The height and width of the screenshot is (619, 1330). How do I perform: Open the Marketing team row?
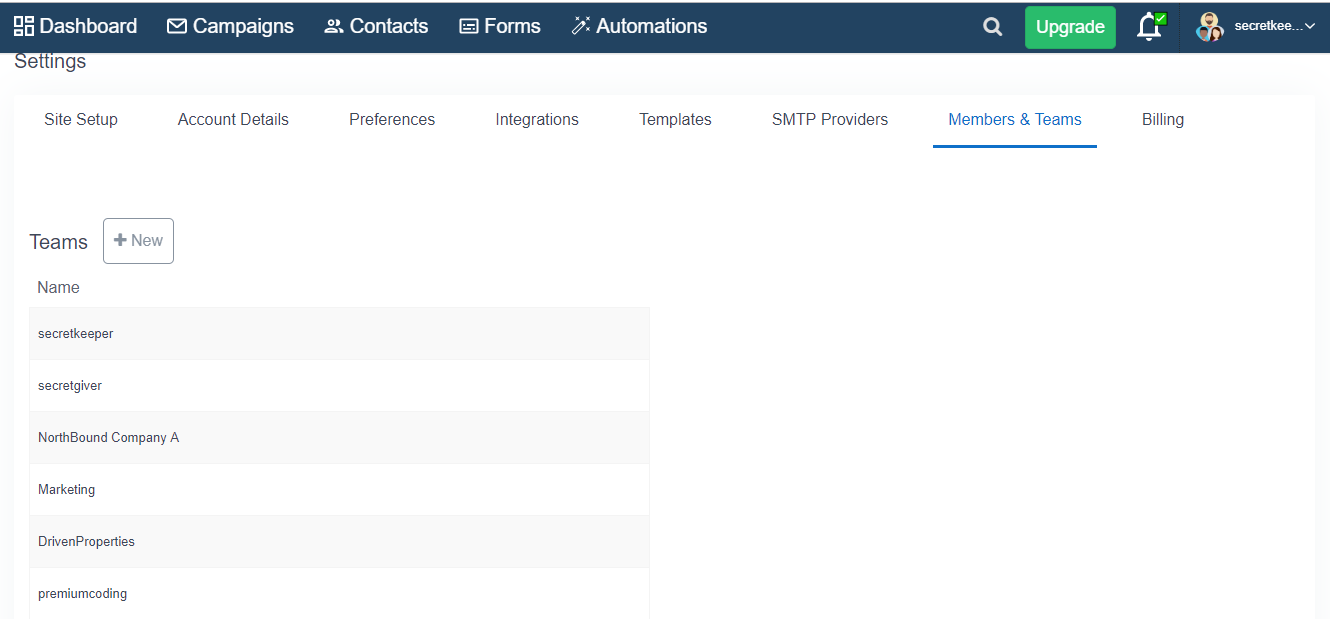click(339, 490)
